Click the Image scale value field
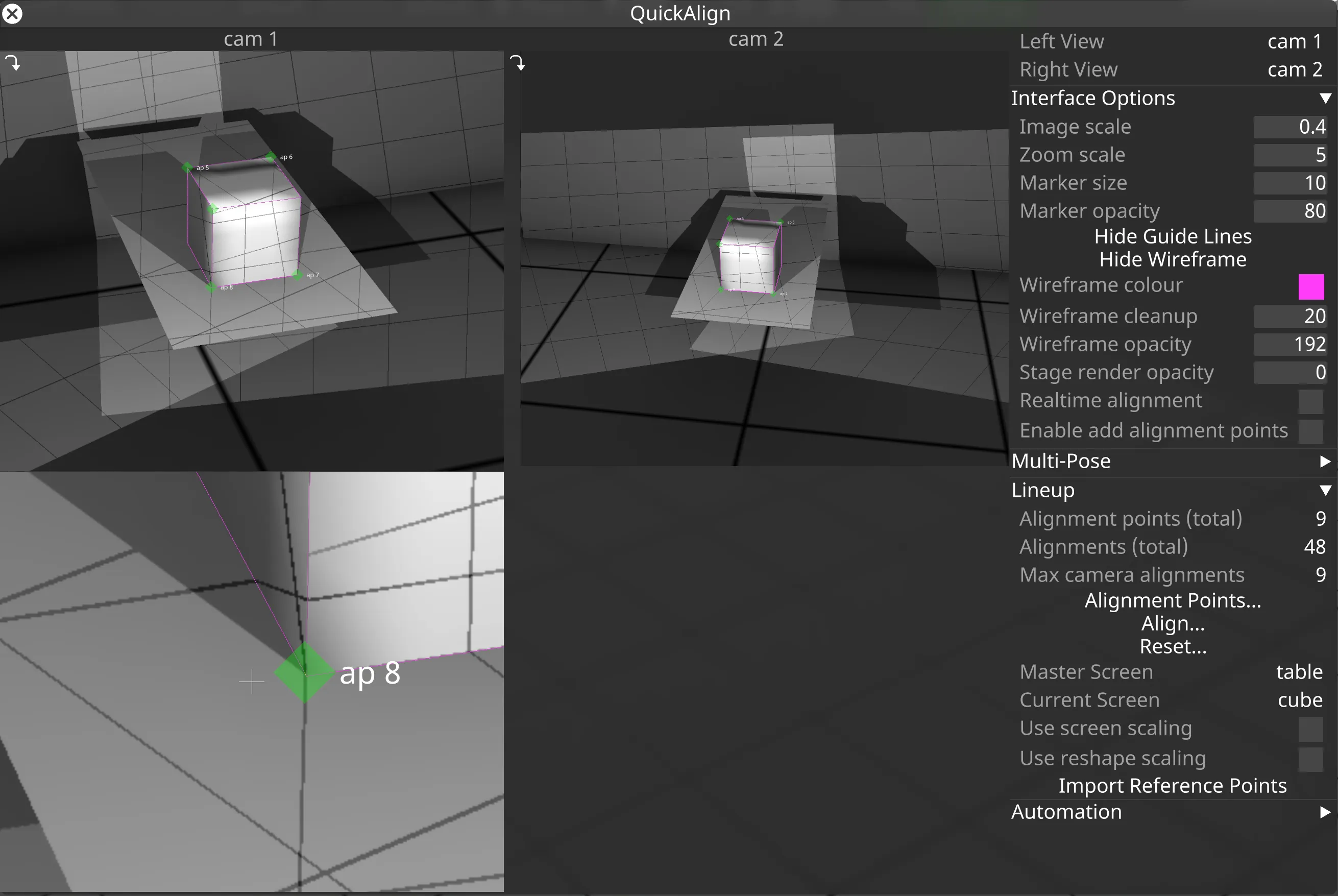 (1290, 127)
